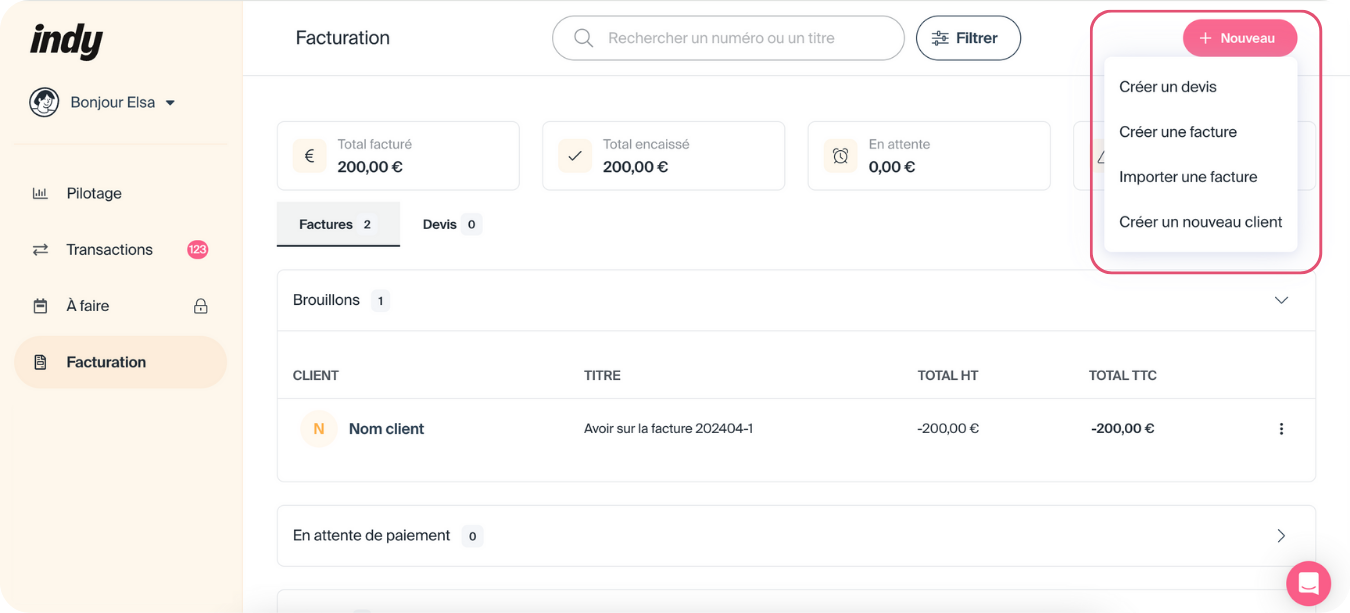Open the Filtrer button

click(x=968, y=38)
